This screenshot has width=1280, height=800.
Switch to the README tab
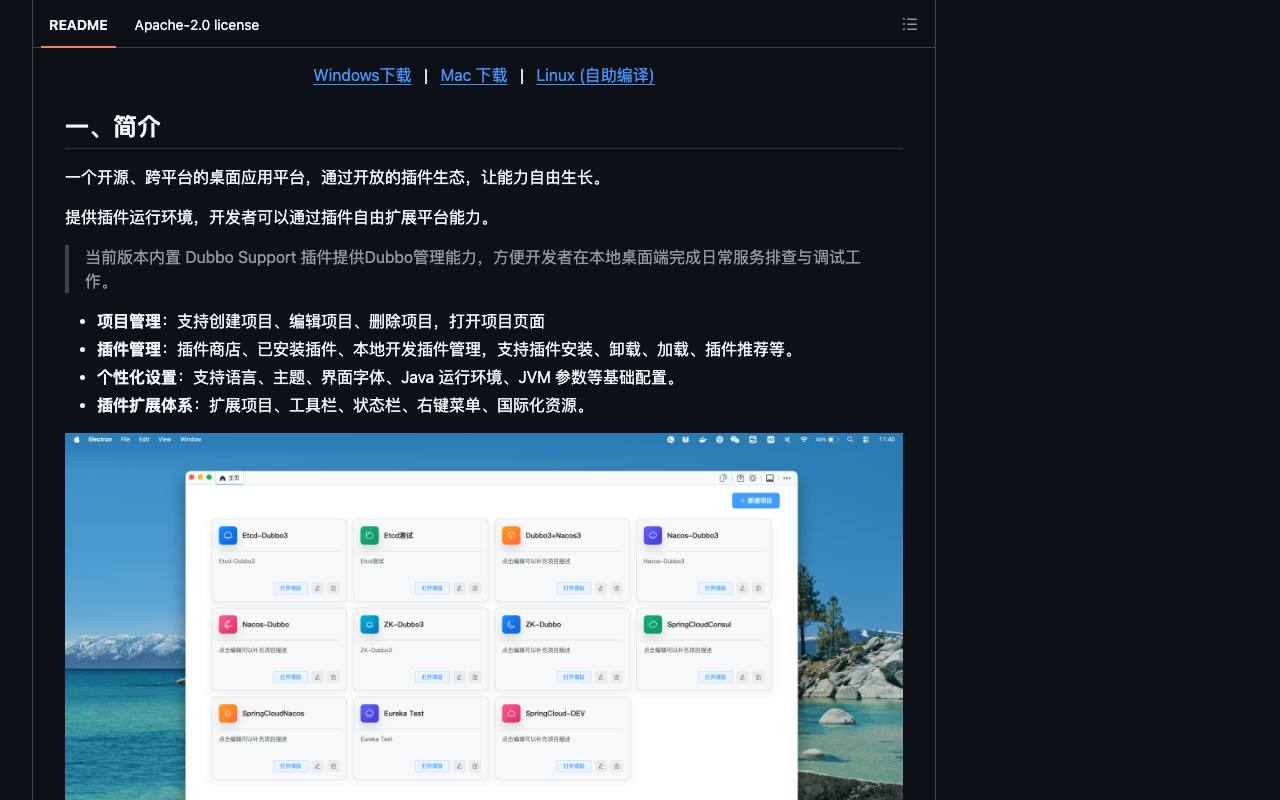pos(78,25)
